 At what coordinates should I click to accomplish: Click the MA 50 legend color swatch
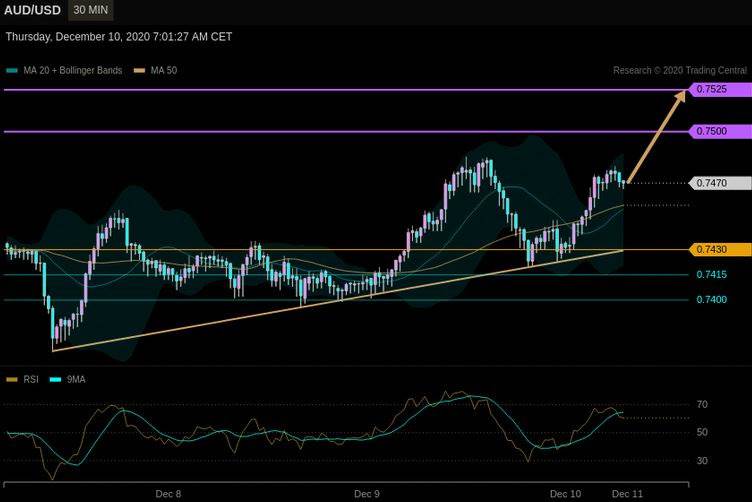(140, 70)
